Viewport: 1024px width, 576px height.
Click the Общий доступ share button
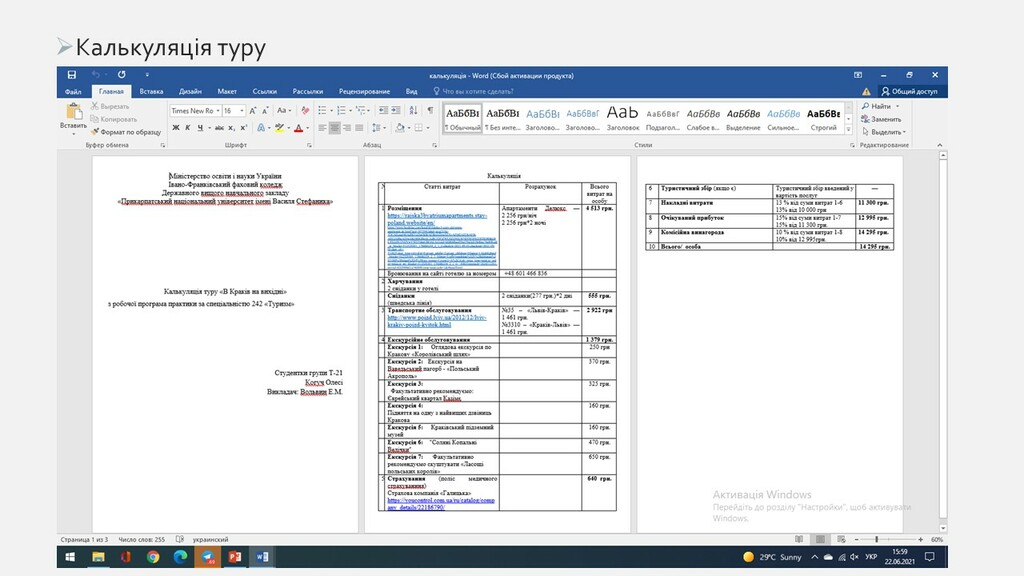point(908,91)
